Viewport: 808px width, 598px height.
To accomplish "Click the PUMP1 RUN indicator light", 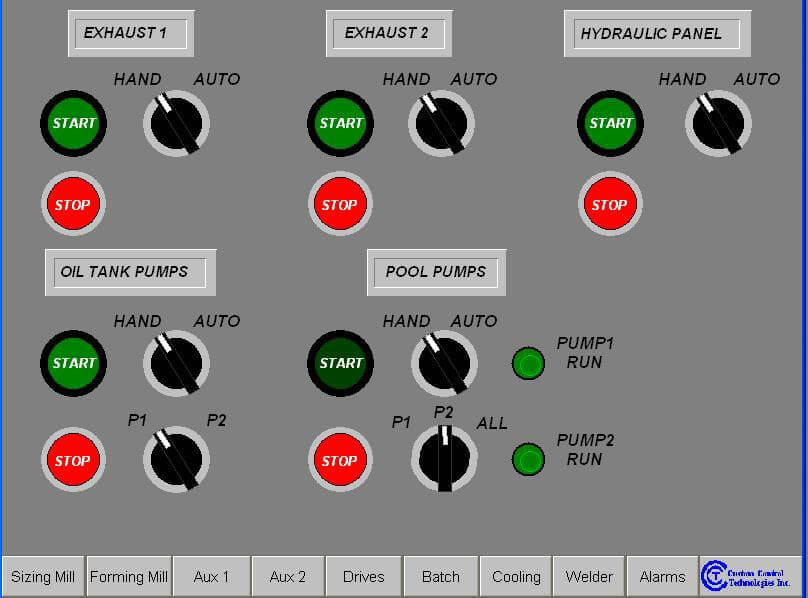I will 528,364.
